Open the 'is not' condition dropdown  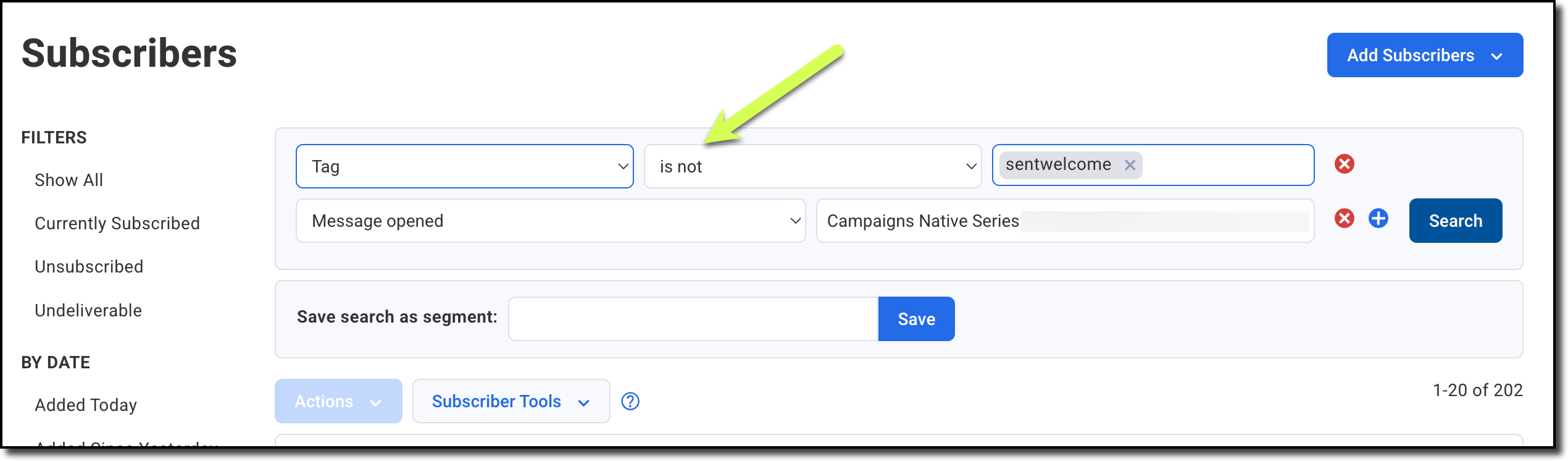tap(812, 166)
